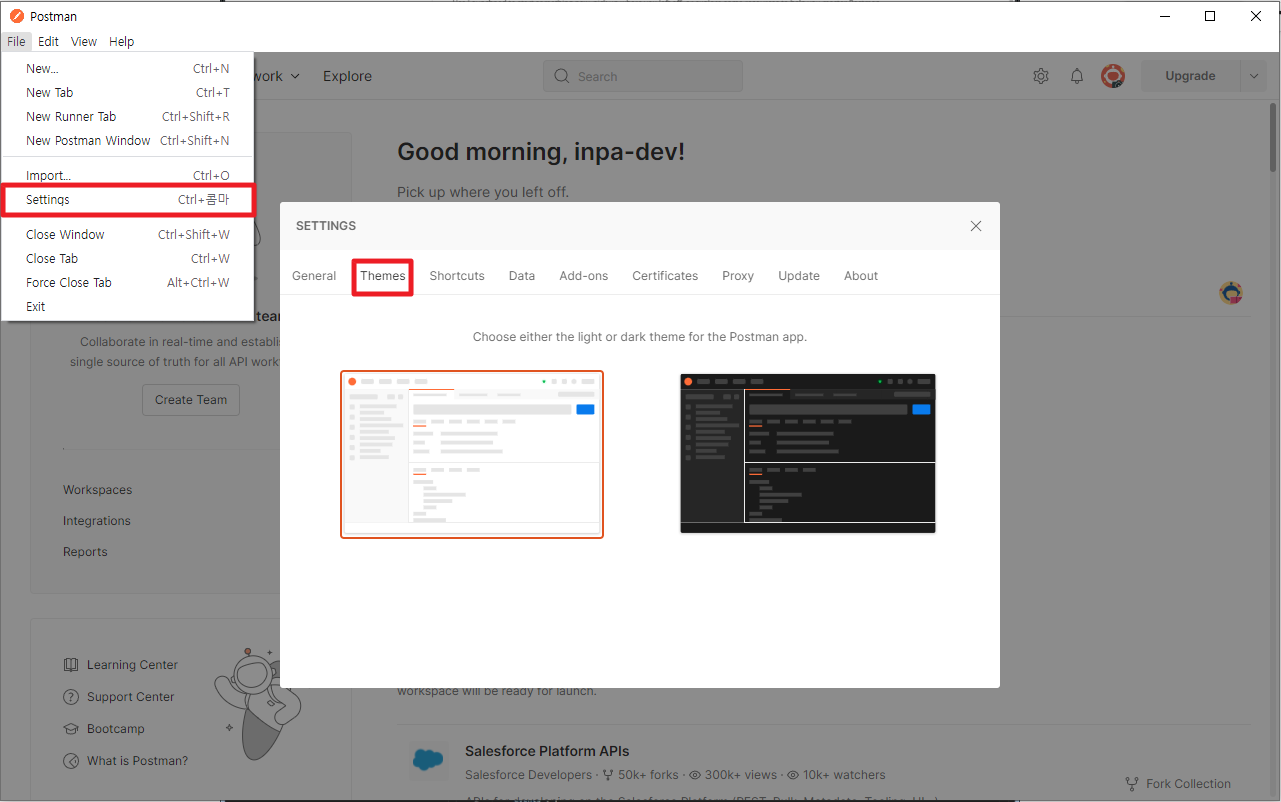Open Salesforce Platform APIs collection title
This screenshot has width=1281, height=802.
[x=547, y=751]
